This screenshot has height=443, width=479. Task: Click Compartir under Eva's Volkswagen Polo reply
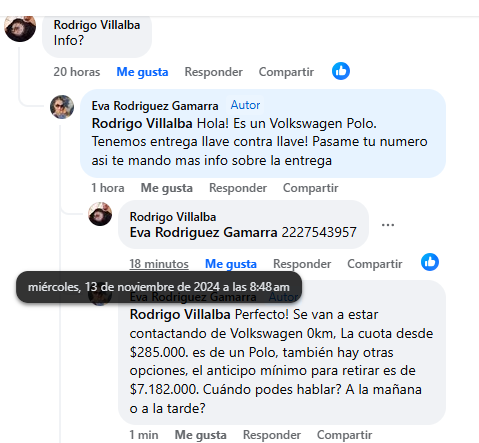pyautogui.click(x=311, y=188)
